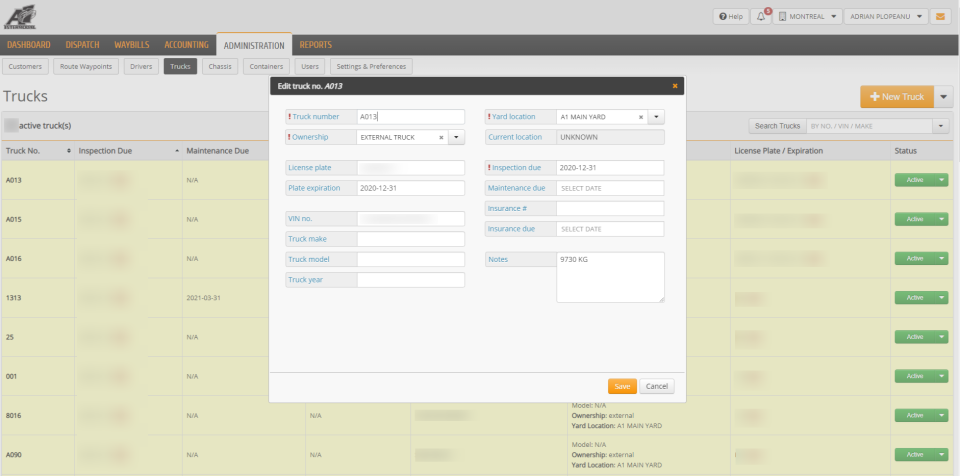Sort by Inspection Due column arrow
The width and height of the screenshot is (960, 476).
pos(177,151)
